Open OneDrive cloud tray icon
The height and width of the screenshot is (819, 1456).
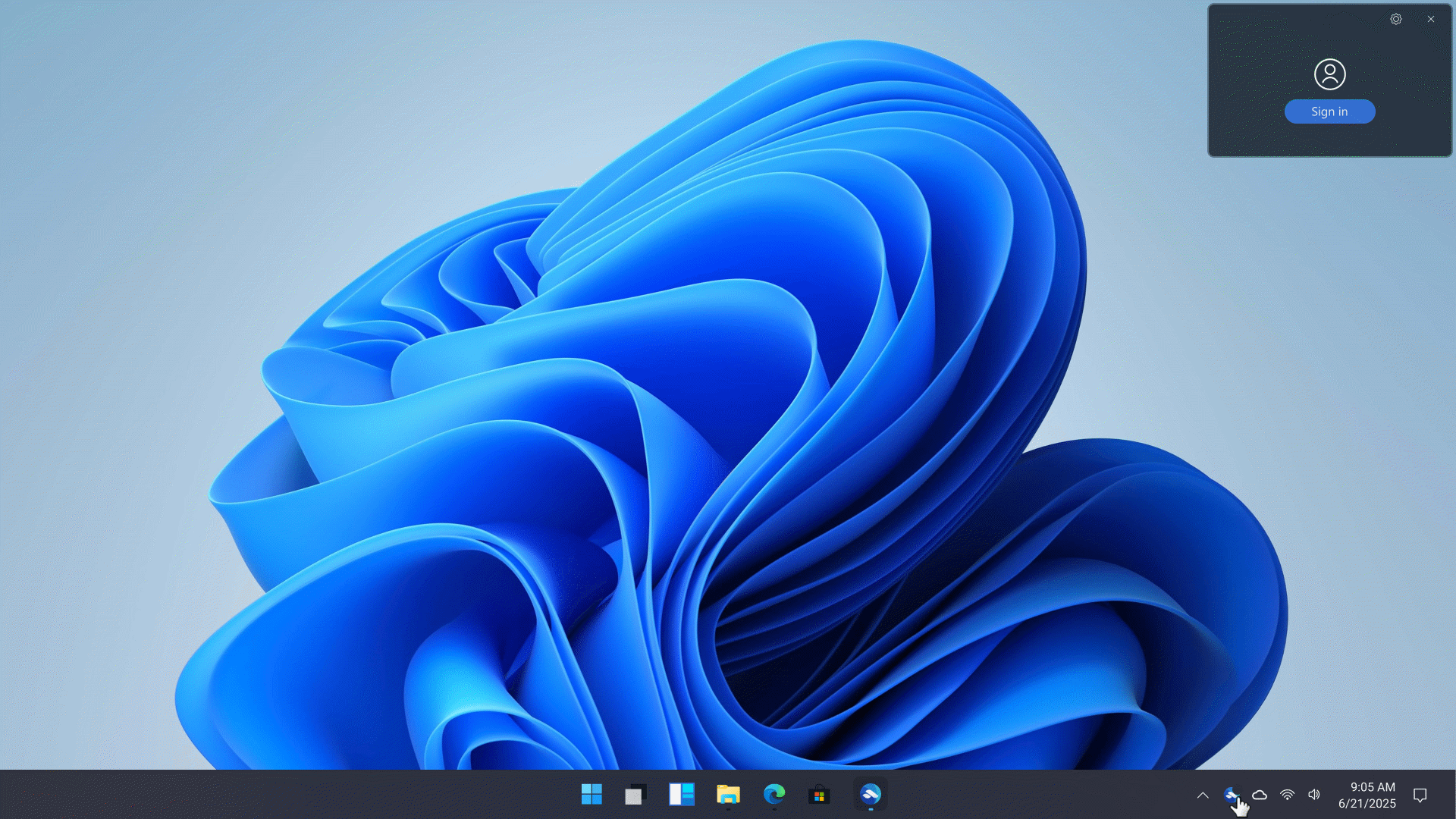(1260, 795)
